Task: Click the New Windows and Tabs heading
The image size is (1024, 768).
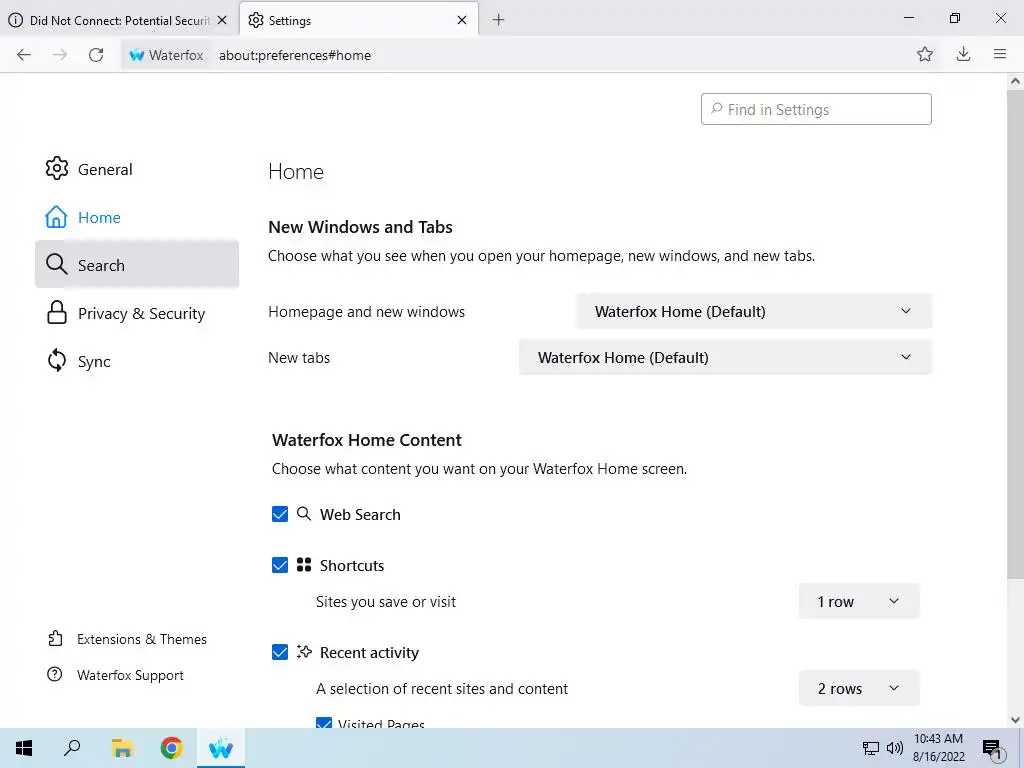Action: [x=360, y=227]
